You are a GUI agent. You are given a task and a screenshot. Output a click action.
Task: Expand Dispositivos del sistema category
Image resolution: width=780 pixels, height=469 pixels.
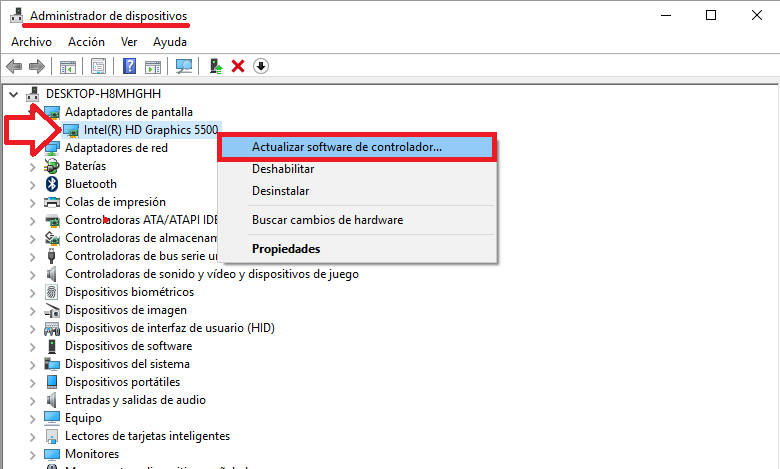tap(32, 365)
